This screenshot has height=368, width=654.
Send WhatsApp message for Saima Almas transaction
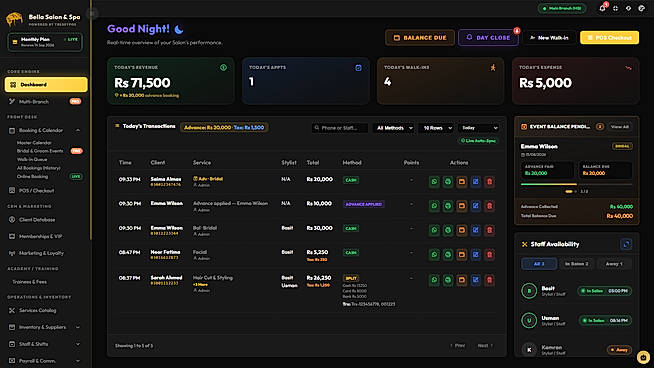434,182
